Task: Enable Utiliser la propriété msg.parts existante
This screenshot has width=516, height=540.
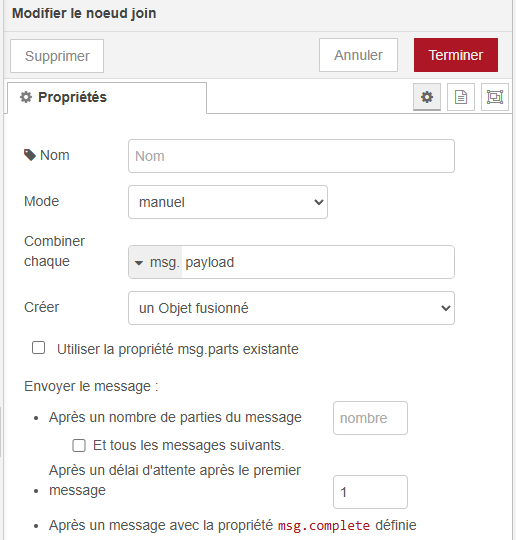Action: (x=38, y=348)
